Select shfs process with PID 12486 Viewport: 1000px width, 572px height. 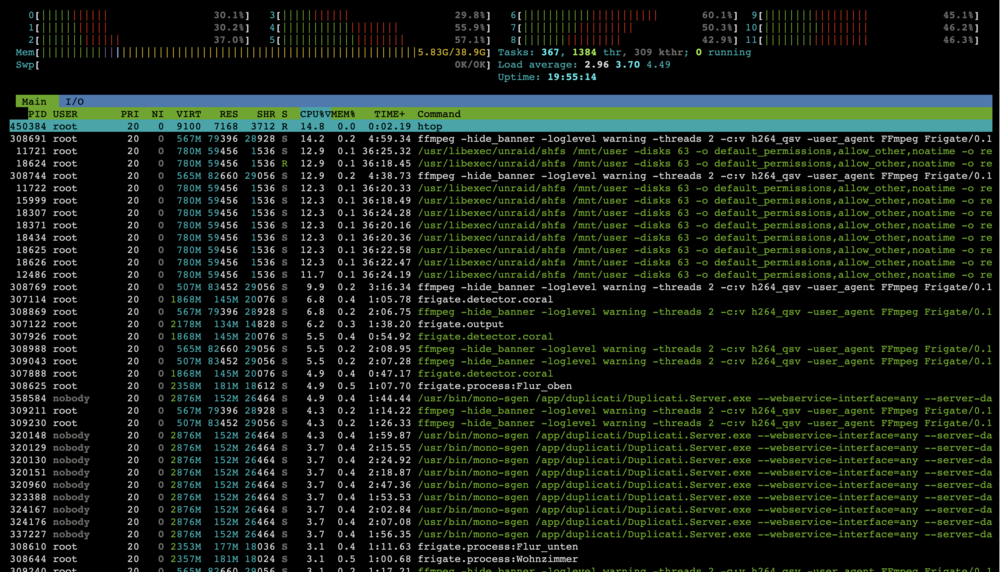(x=501, y=275)
